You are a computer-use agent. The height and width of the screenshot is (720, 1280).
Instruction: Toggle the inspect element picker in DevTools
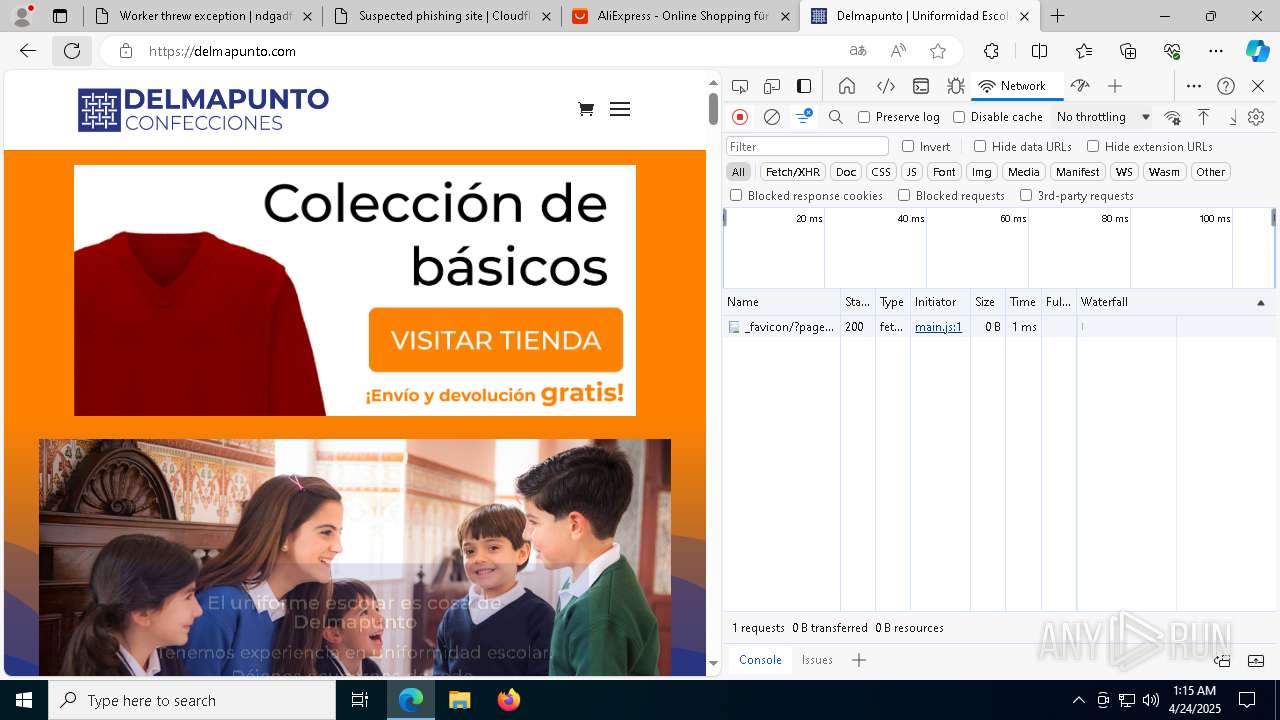(x=740, y=86)
